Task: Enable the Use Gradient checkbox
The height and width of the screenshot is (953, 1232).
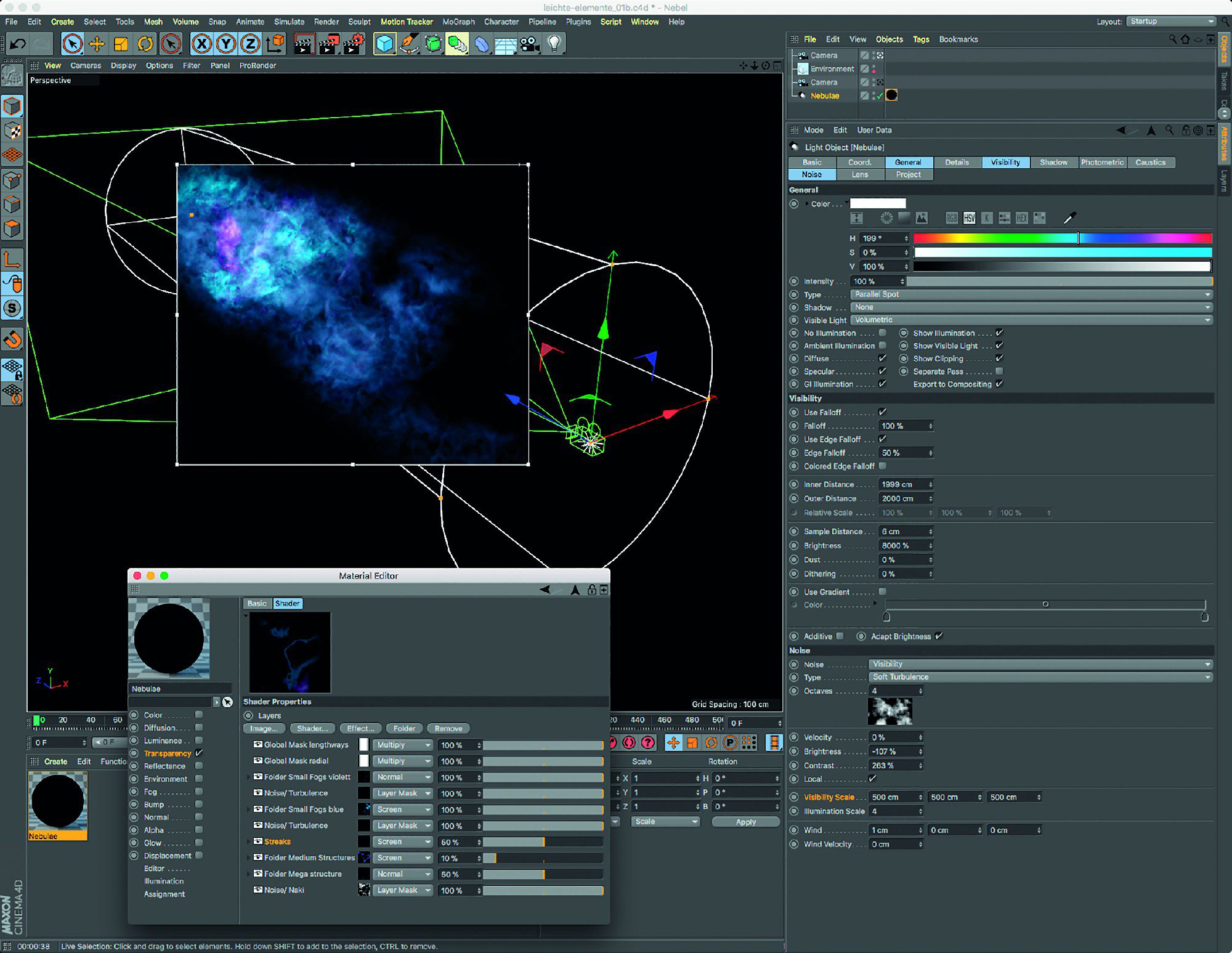Action: coord(883,591)
